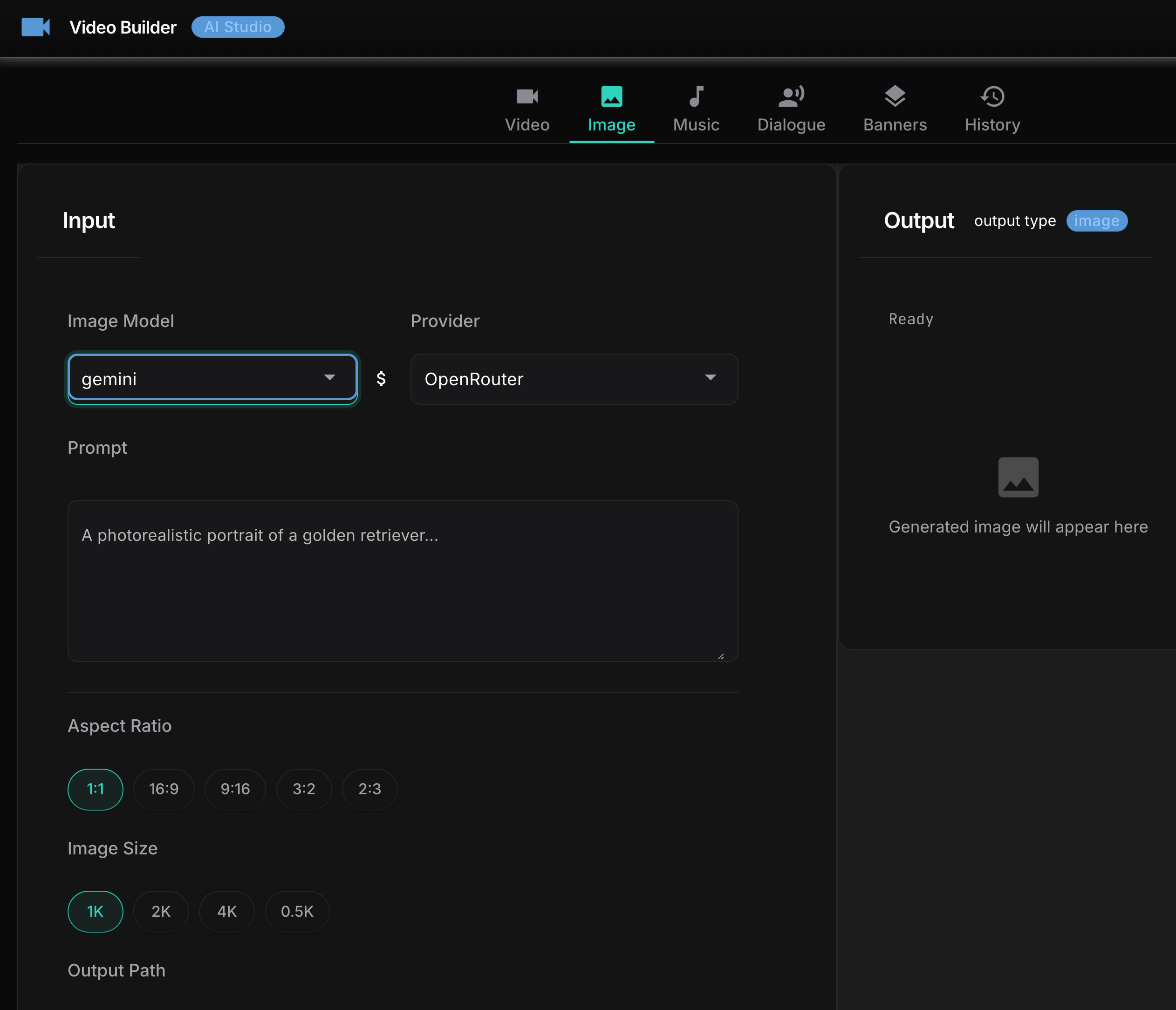This screenshot has height=1010, width=1176.
Task: Click the History clock icon
Action: pos(992,96)
